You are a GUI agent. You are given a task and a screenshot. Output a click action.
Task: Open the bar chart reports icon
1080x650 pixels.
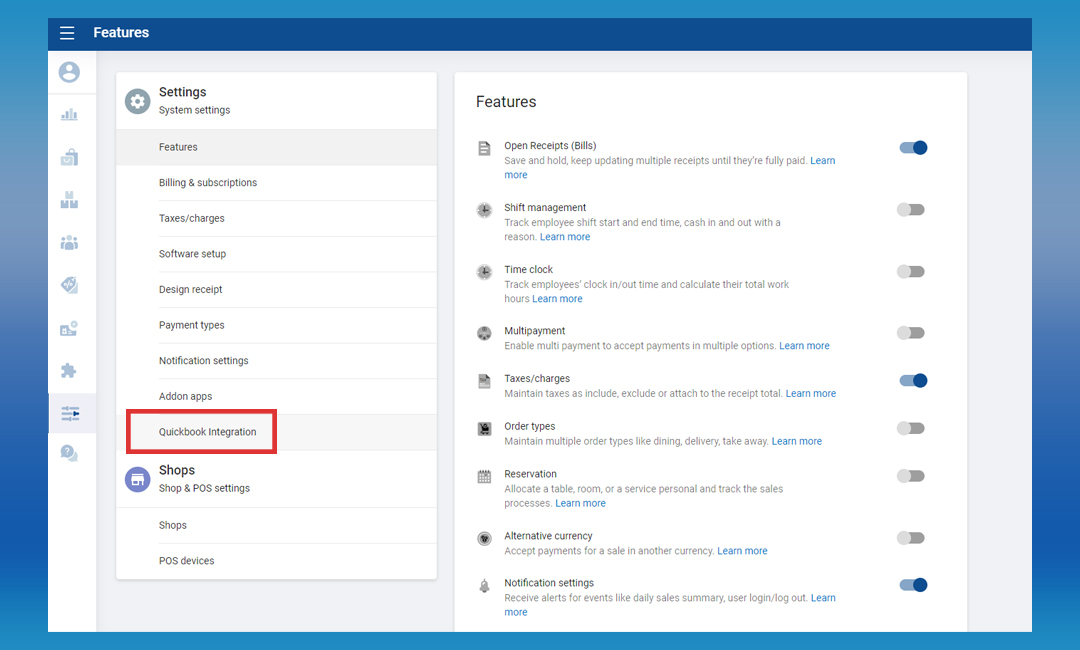click(x=69, y=115)
